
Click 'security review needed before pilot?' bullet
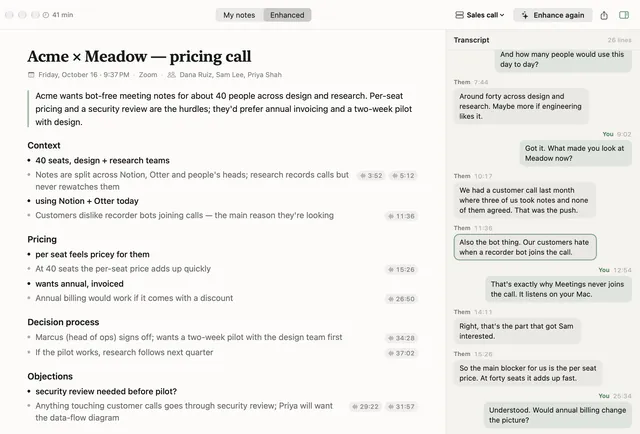(x=106, y=392)
